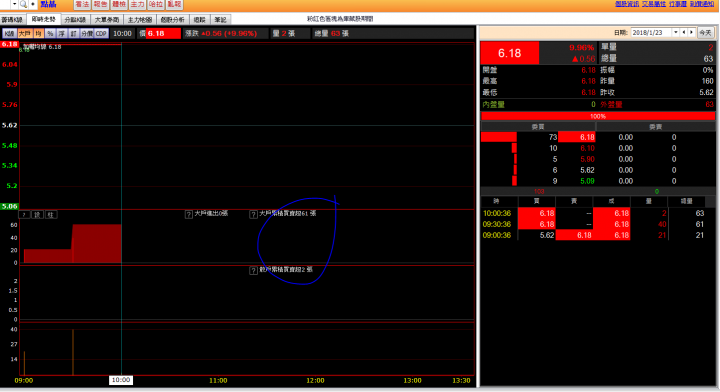Click the 亂報 toolbar button
Screen dimensions: 720x392
tap(174, 4)
